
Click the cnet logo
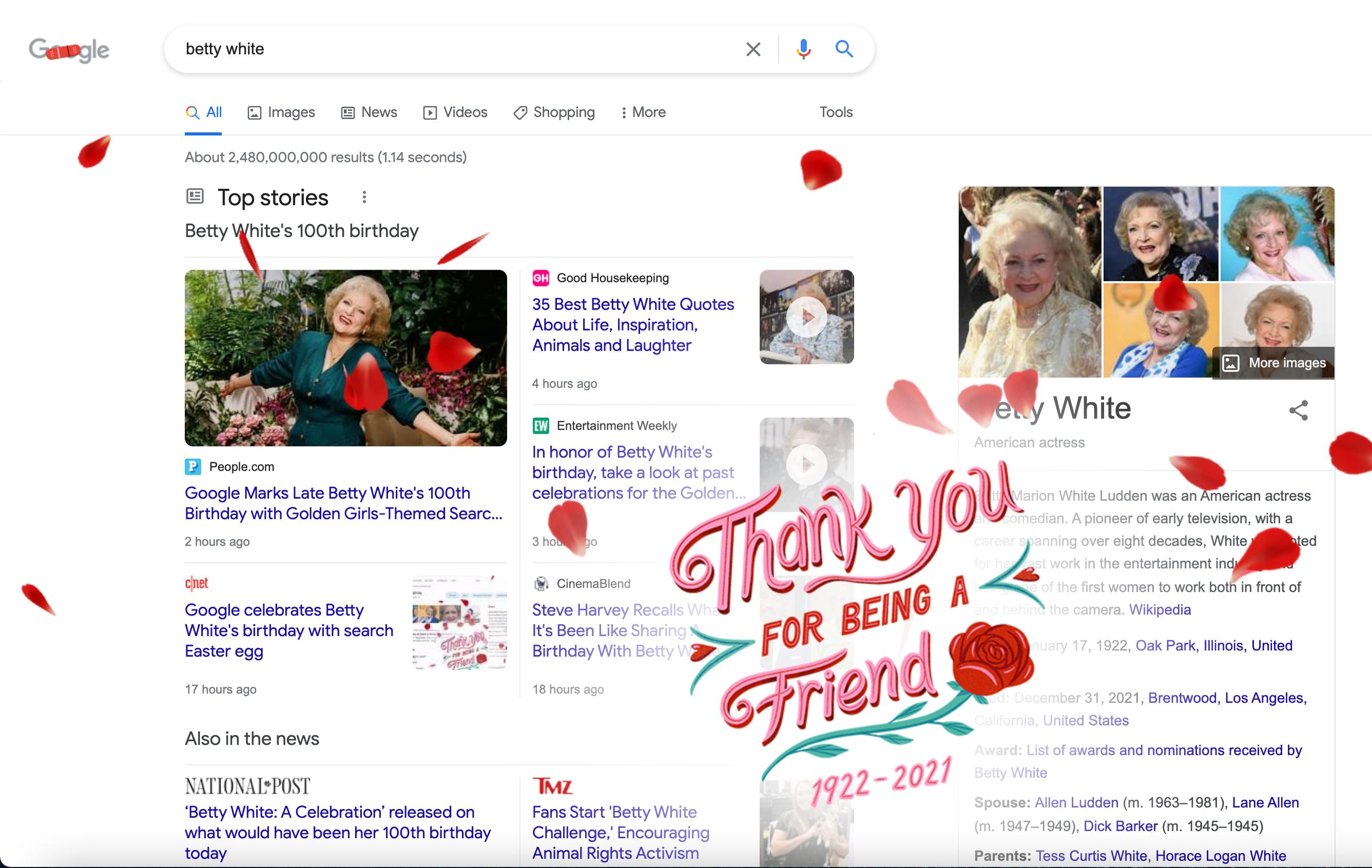point(197,583)
